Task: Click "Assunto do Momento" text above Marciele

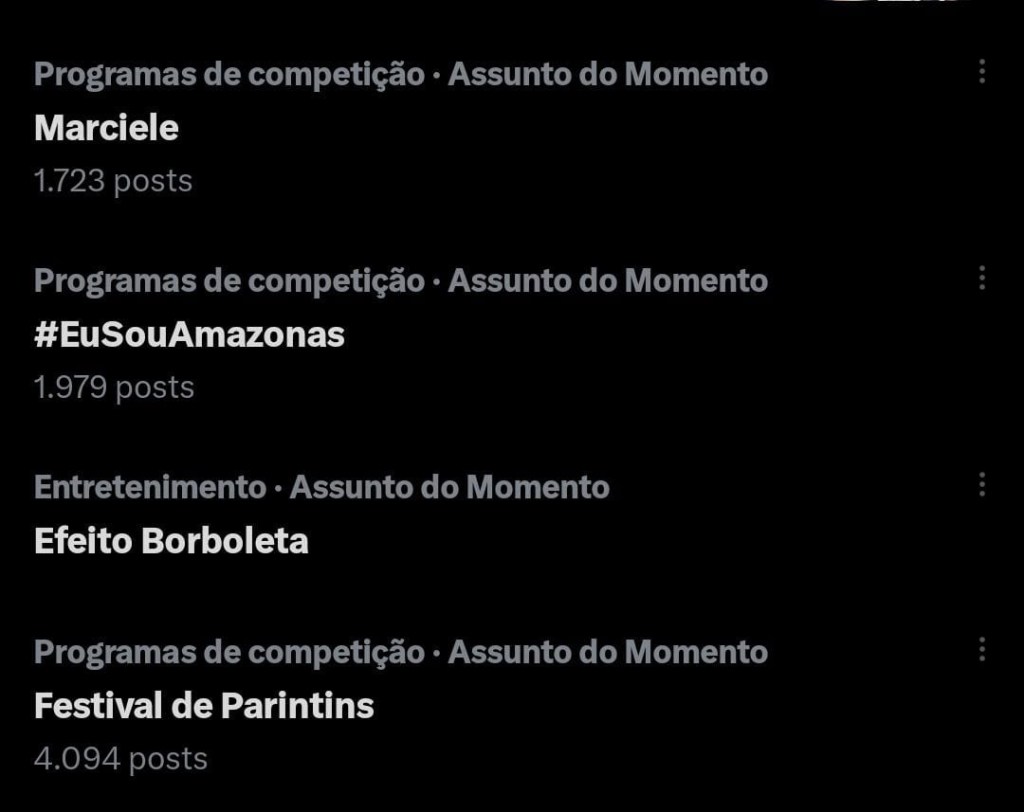Action: (x=608, y=74)
